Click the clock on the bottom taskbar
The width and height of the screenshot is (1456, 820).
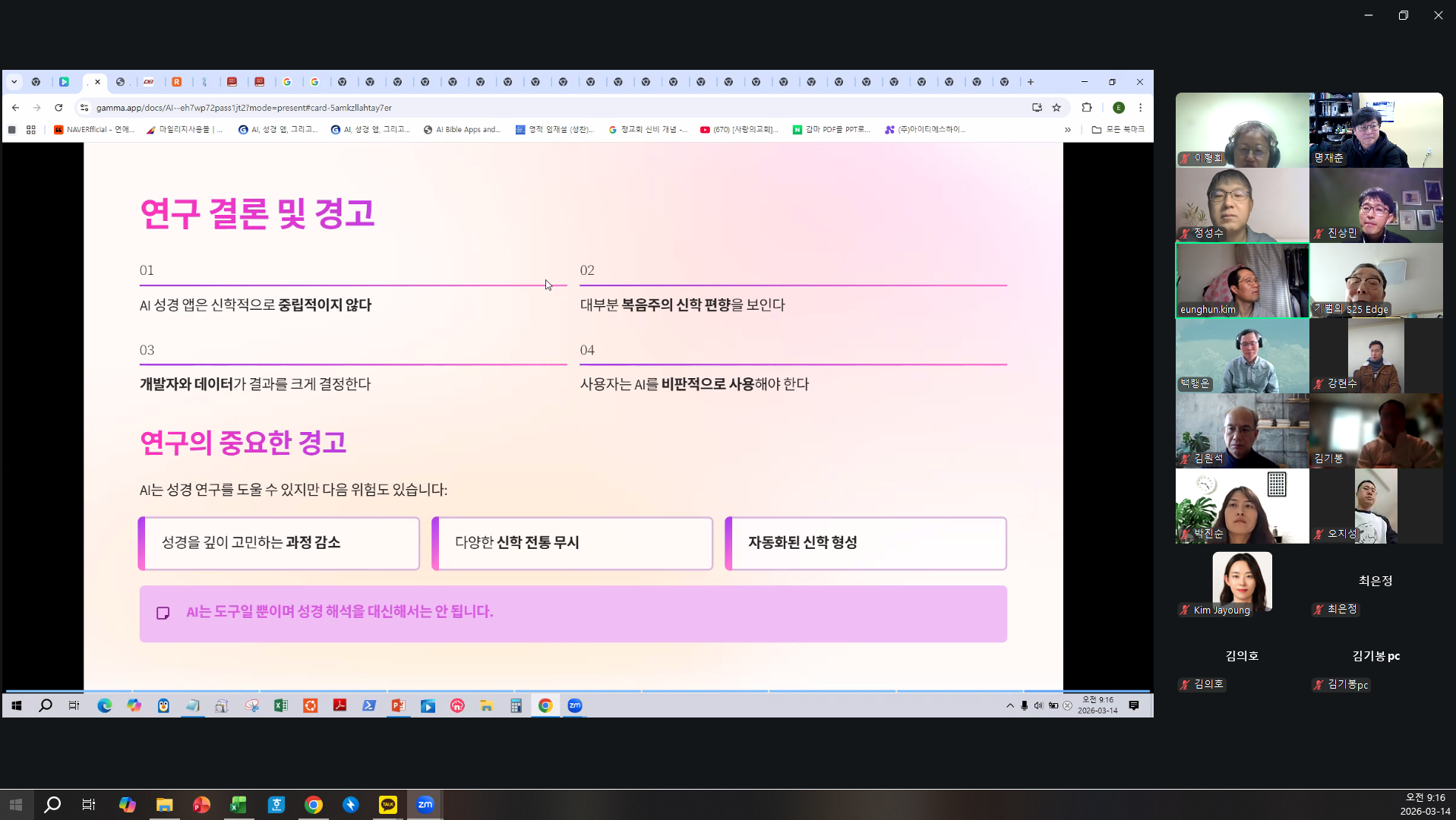click(1425, 805)
